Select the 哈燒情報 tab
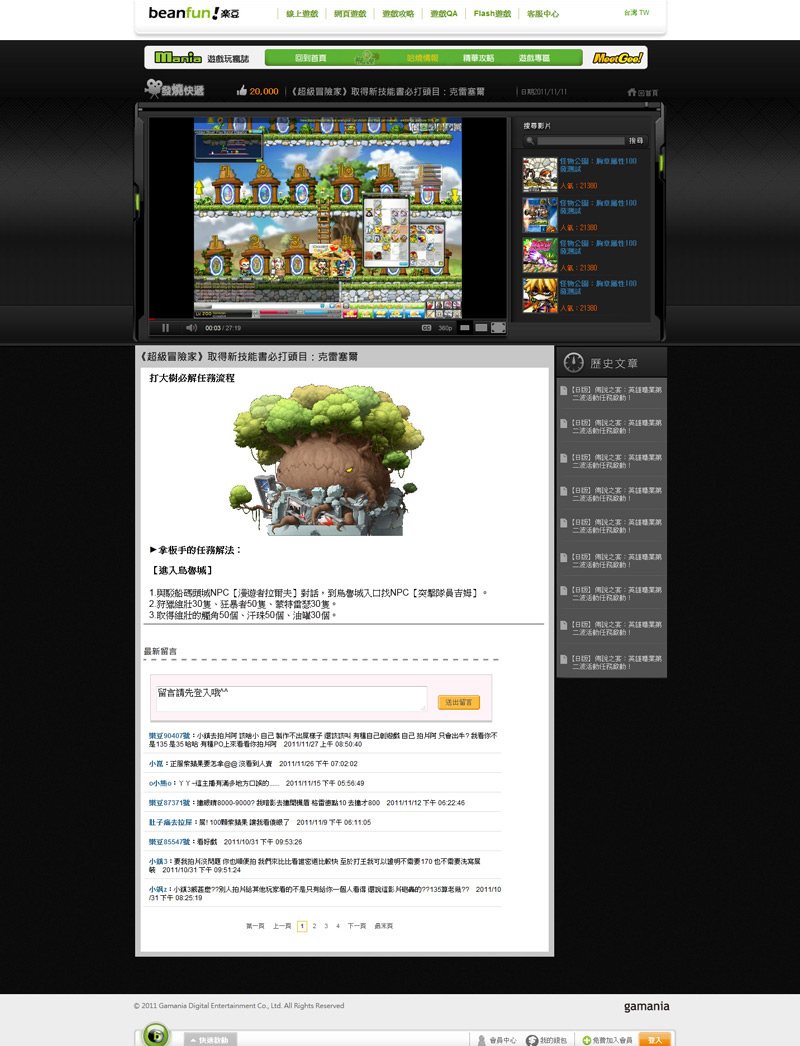 click(423, 58)
